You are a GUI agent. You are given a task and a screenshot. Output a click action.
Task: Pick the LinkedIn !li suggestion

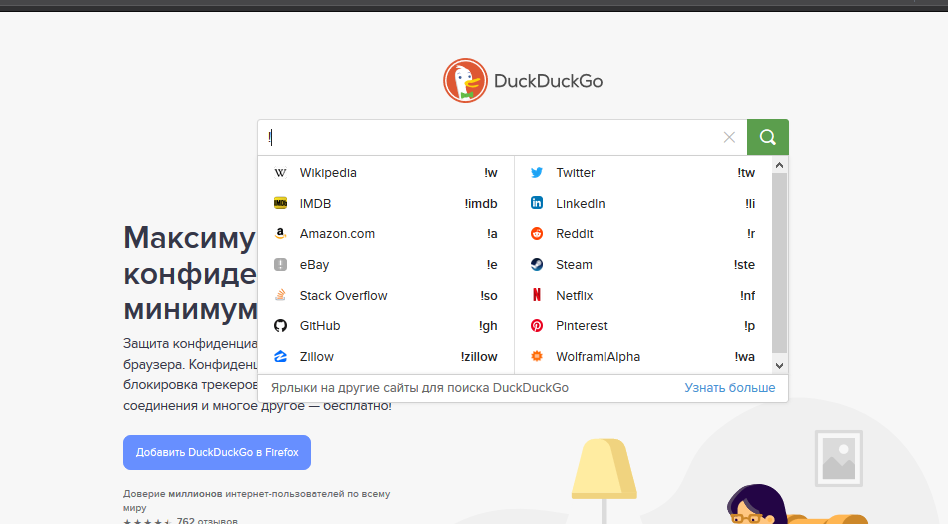pyautogui.click(x=642, y=204)
